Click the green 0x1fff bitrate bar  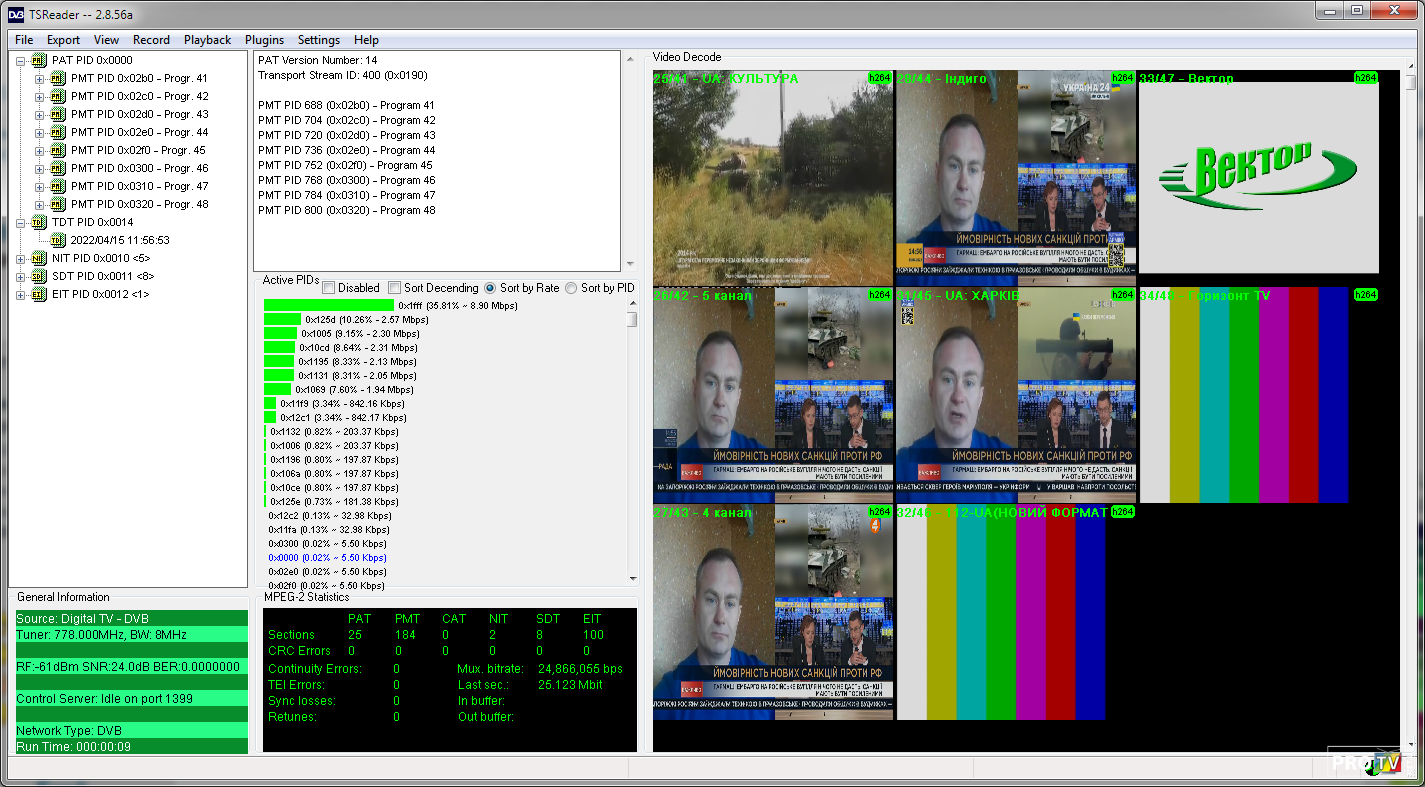point(328,306)
